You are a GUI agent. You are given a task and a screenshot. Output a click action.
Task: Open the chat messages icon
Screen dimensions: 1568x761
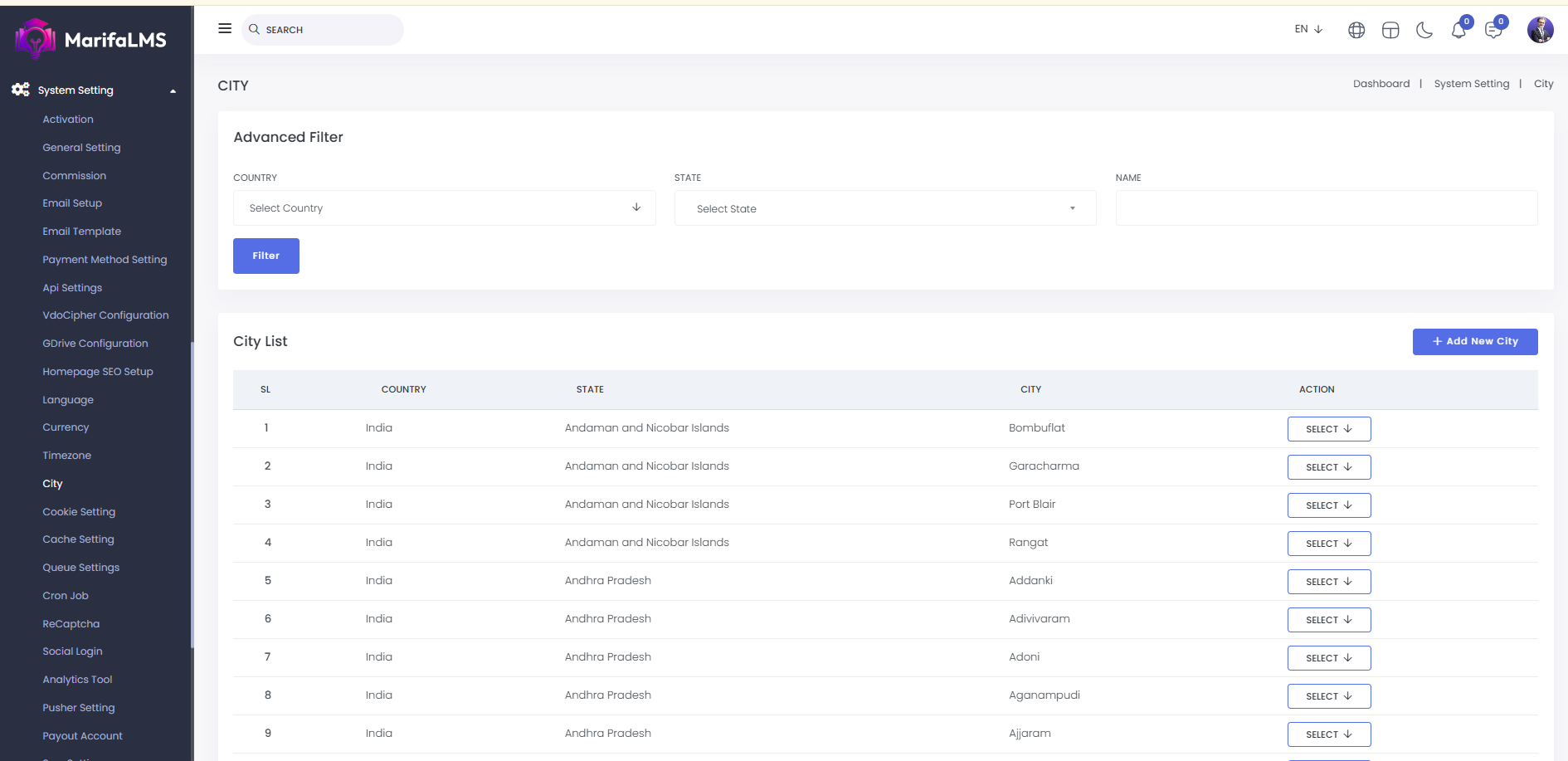coord(1493,31)
